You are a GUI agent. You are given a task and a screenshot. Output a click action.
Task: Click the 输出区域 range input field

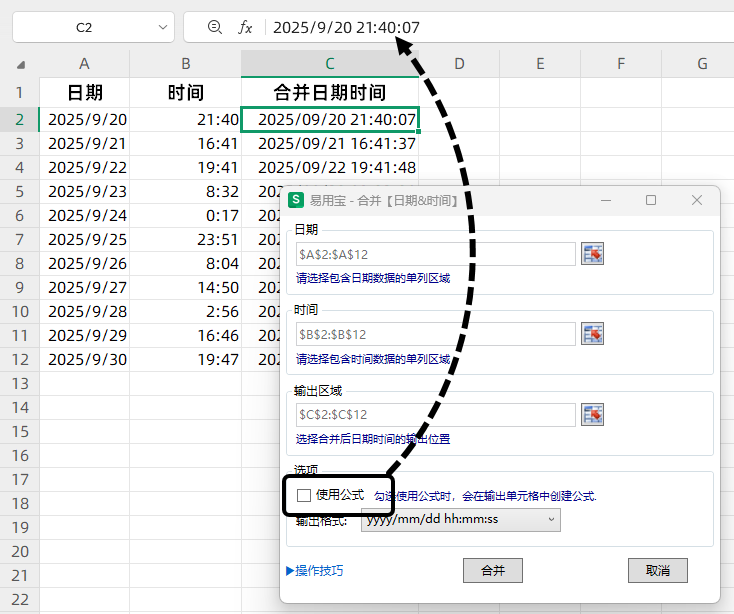coord(436,414)
